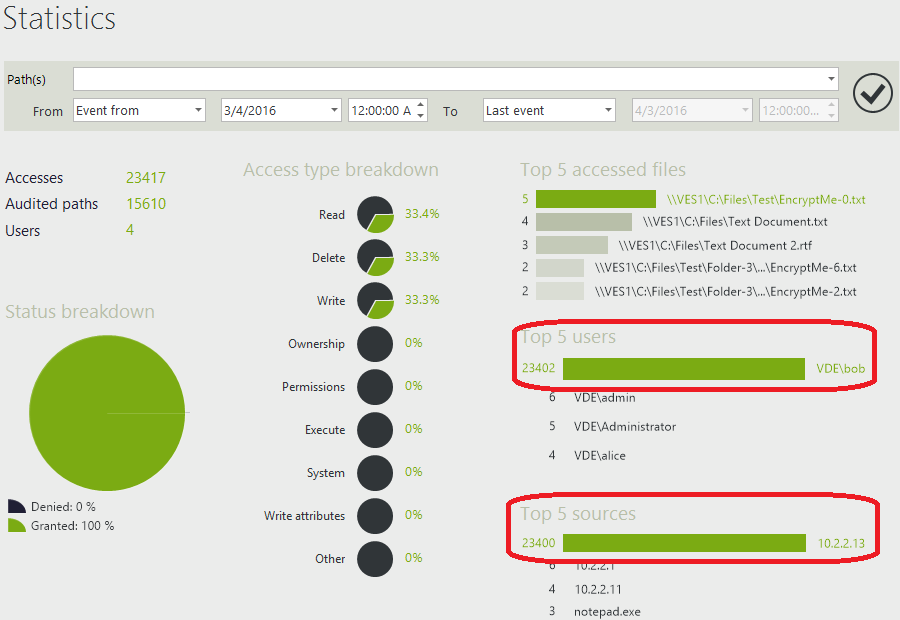The image size is (900, 620).
Task: Click the green Status breakdown pie chart
Action: [107, 413]
